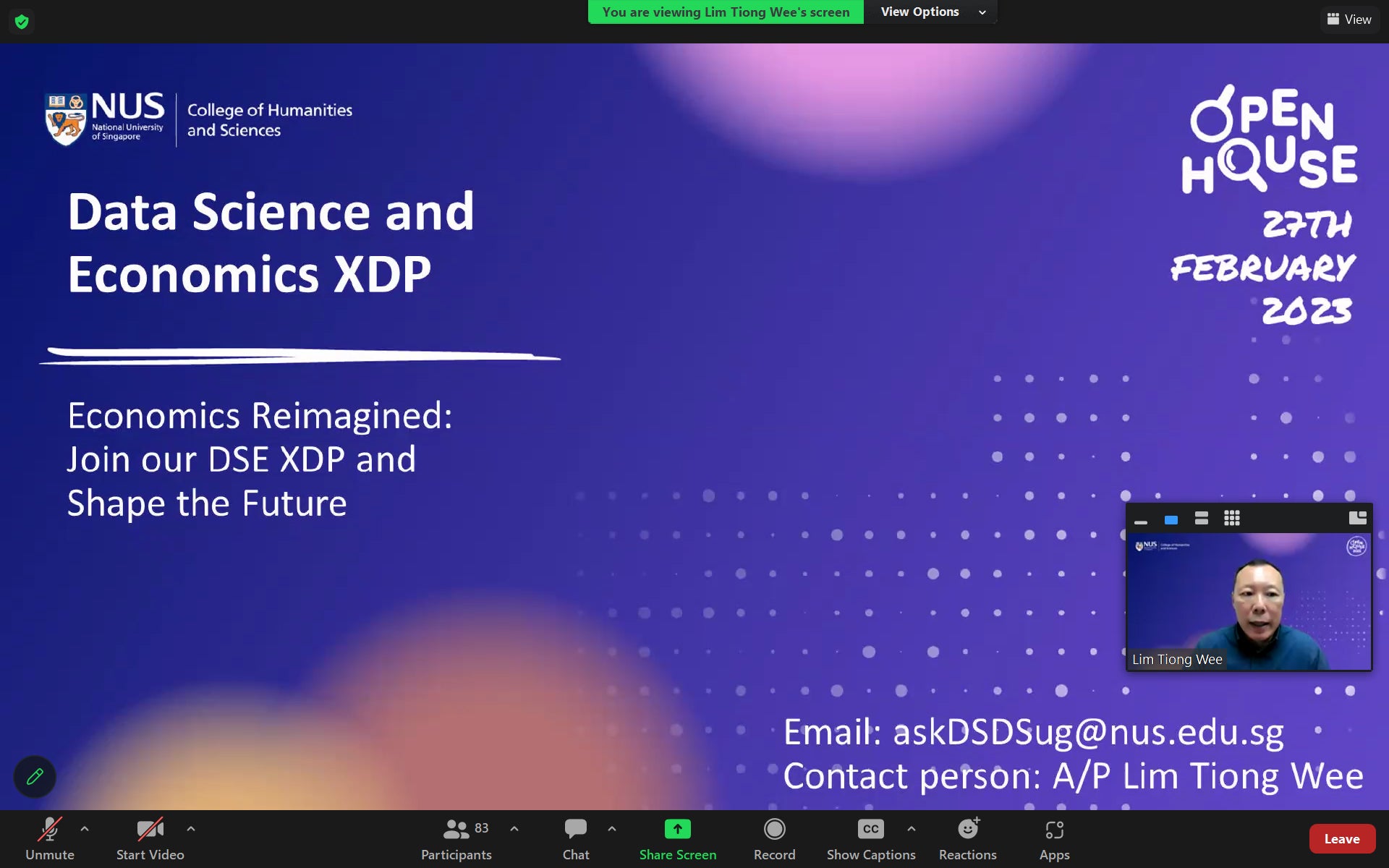
Task: Expand audio options arrow beside Unmute
Action: [x=85, y=829]
